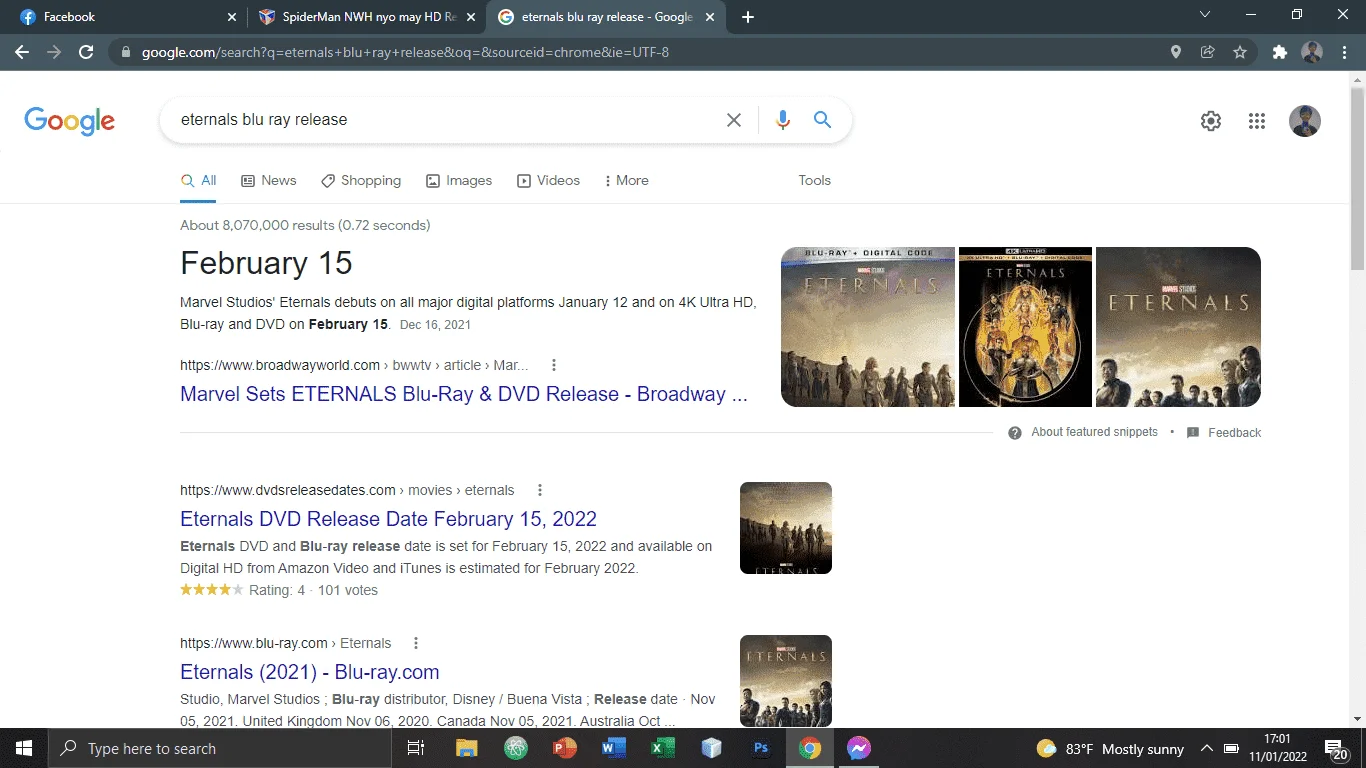The width and height of the screenshot is (1366, 768).
Task: Open the Tools options
Action: click(814, 180)
